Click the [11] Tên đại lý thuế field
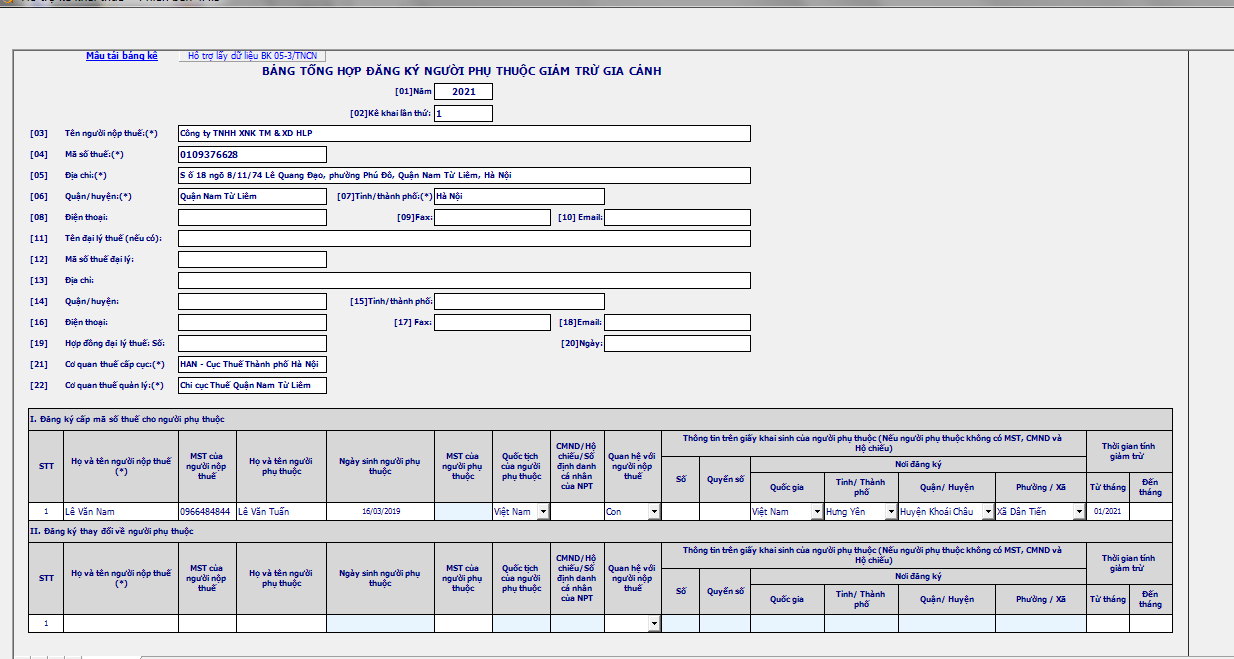 (464, 238)
